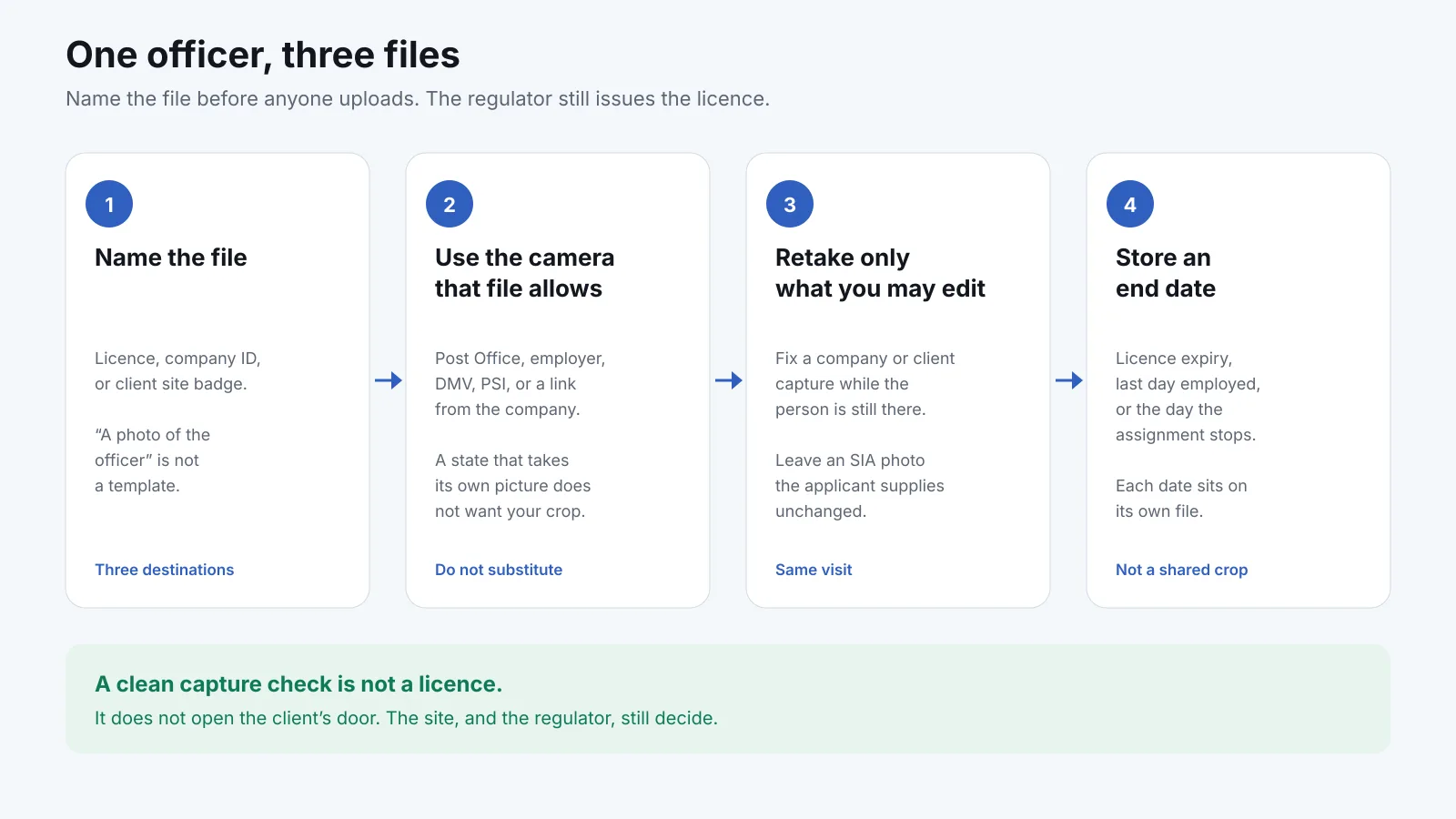Open the 'Do not substitute' link

click(x=499, y=570)
